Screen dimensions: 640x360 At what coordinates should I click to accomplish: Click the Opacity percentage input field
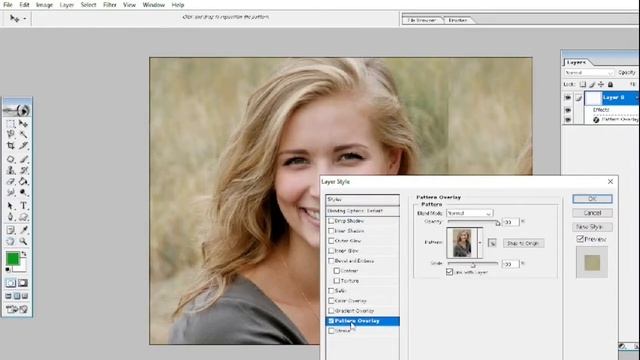[x=511, y=222]
